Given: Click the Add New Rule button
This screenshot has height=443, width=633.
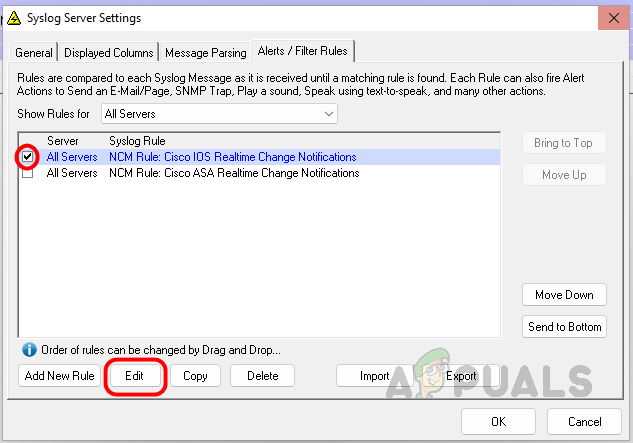Looking at the screenshot, I should tap(59, 376).
